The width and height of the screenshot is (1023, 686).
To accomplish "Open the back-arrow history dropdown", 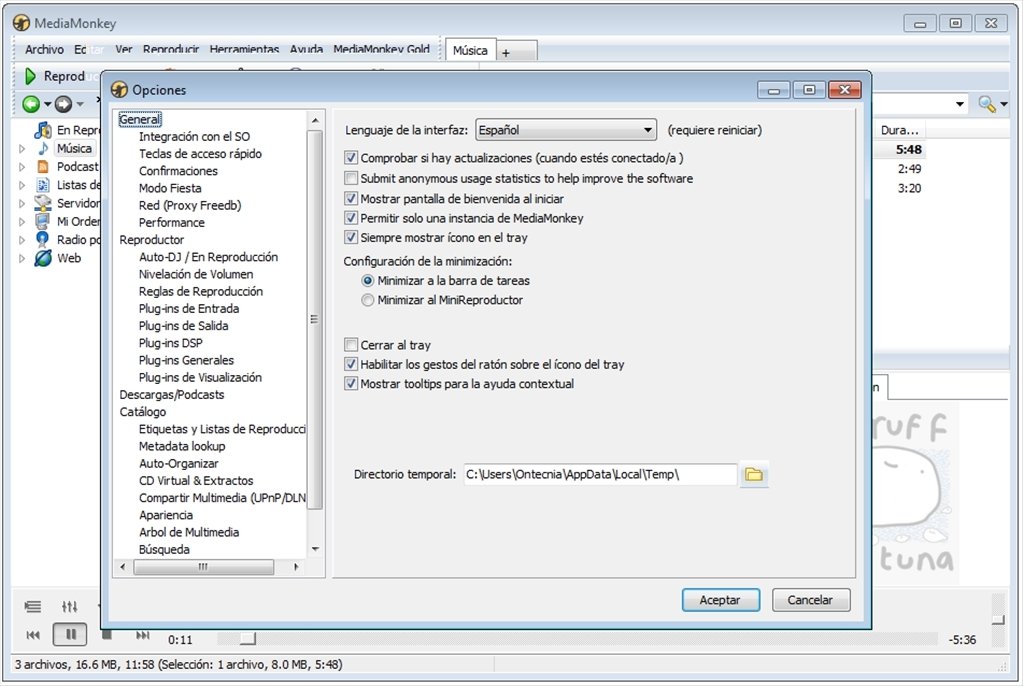I will (x=48, y=104).
